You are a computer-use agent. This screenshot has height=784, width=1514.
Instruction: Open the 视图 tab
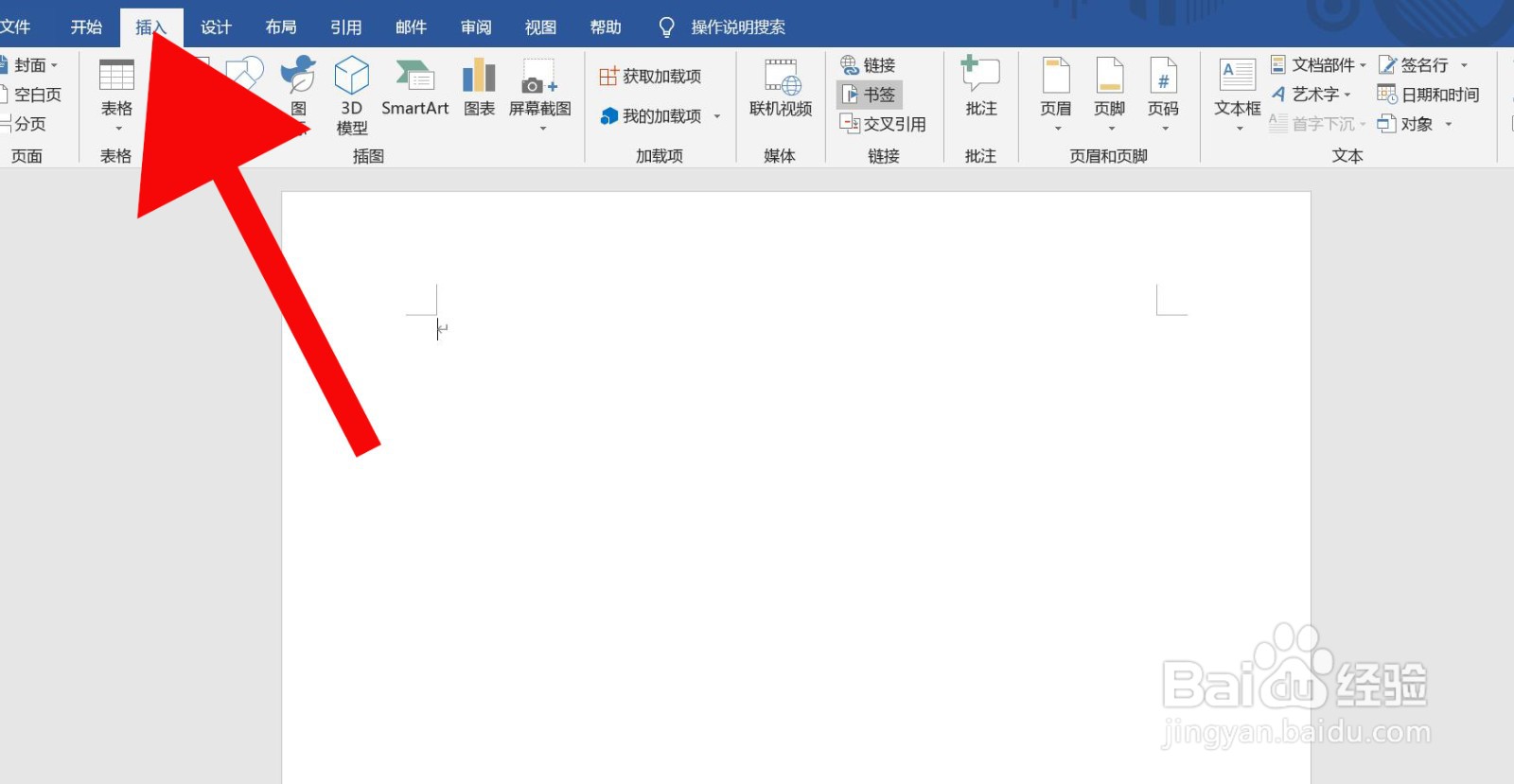(x=541, y=27)
